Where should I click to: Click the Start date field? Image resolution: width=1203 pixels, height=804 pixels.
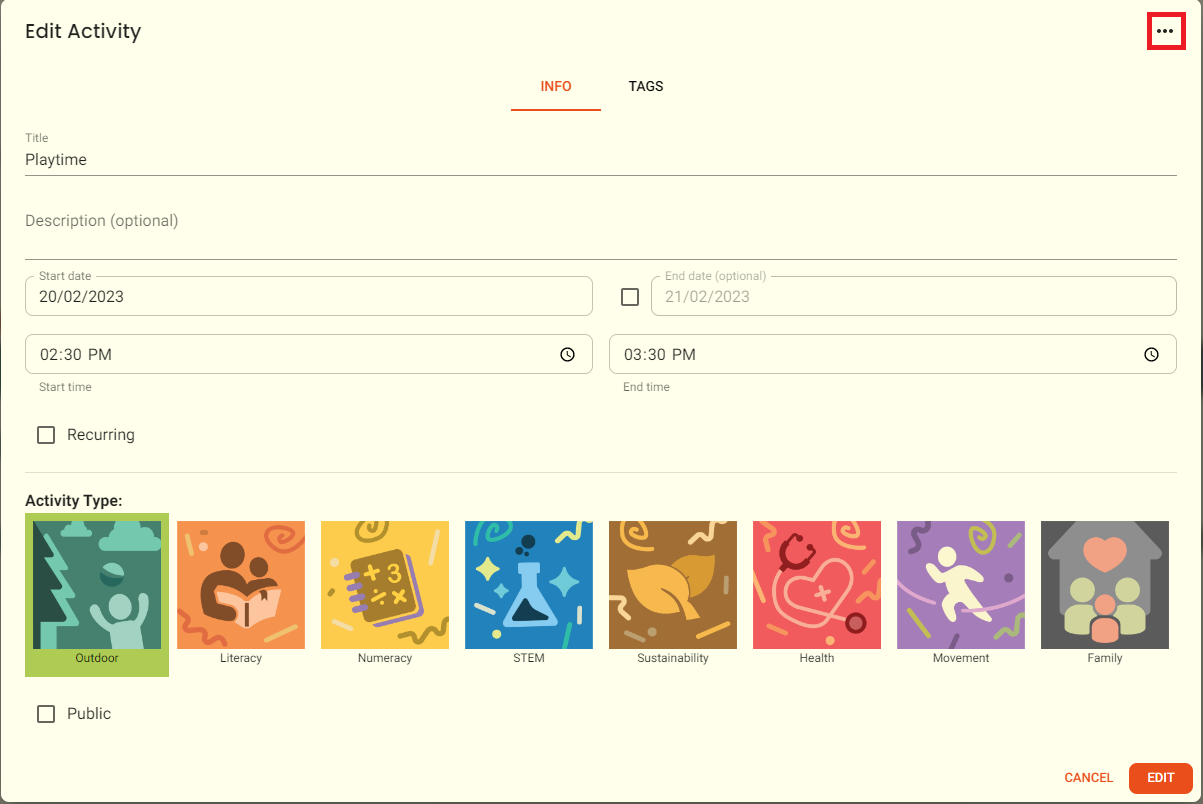tap(309, 296)
